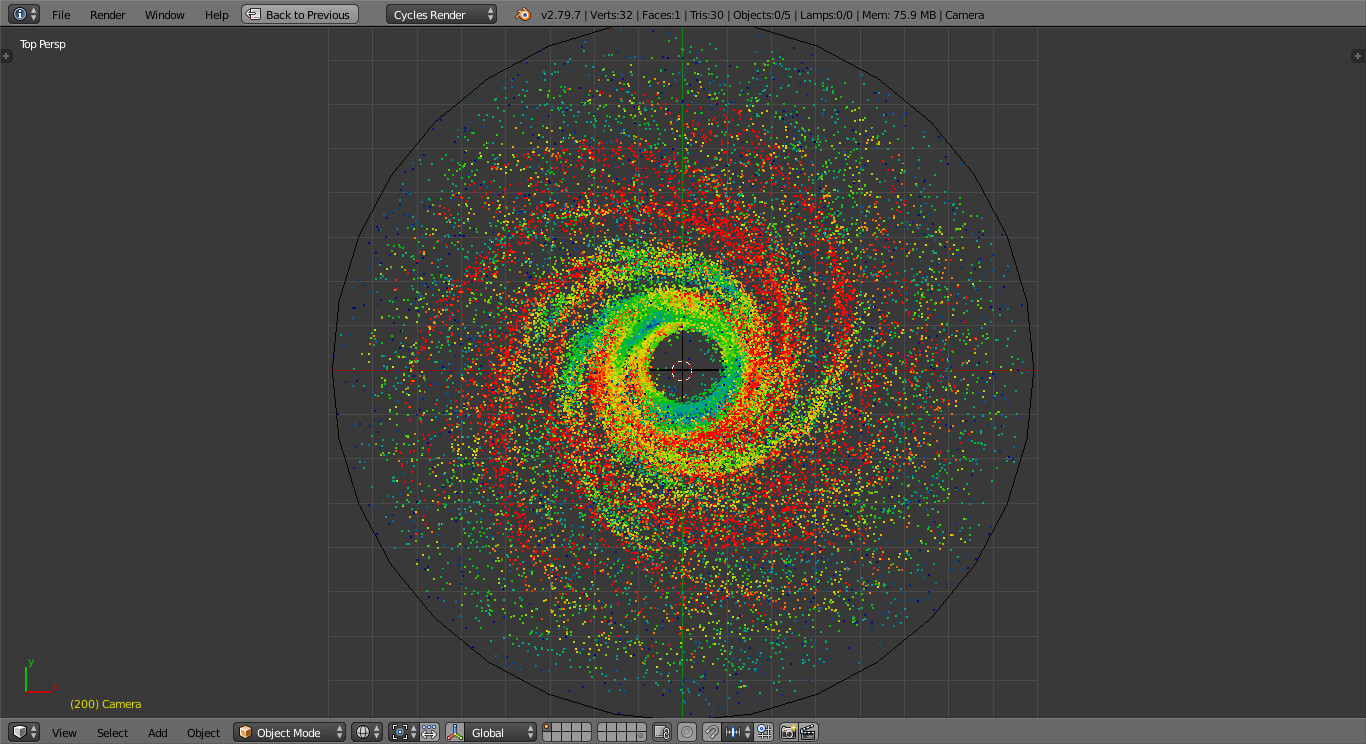Click the pivot point center icon
Screen dimensions: 1366x744
pos(402,732)
